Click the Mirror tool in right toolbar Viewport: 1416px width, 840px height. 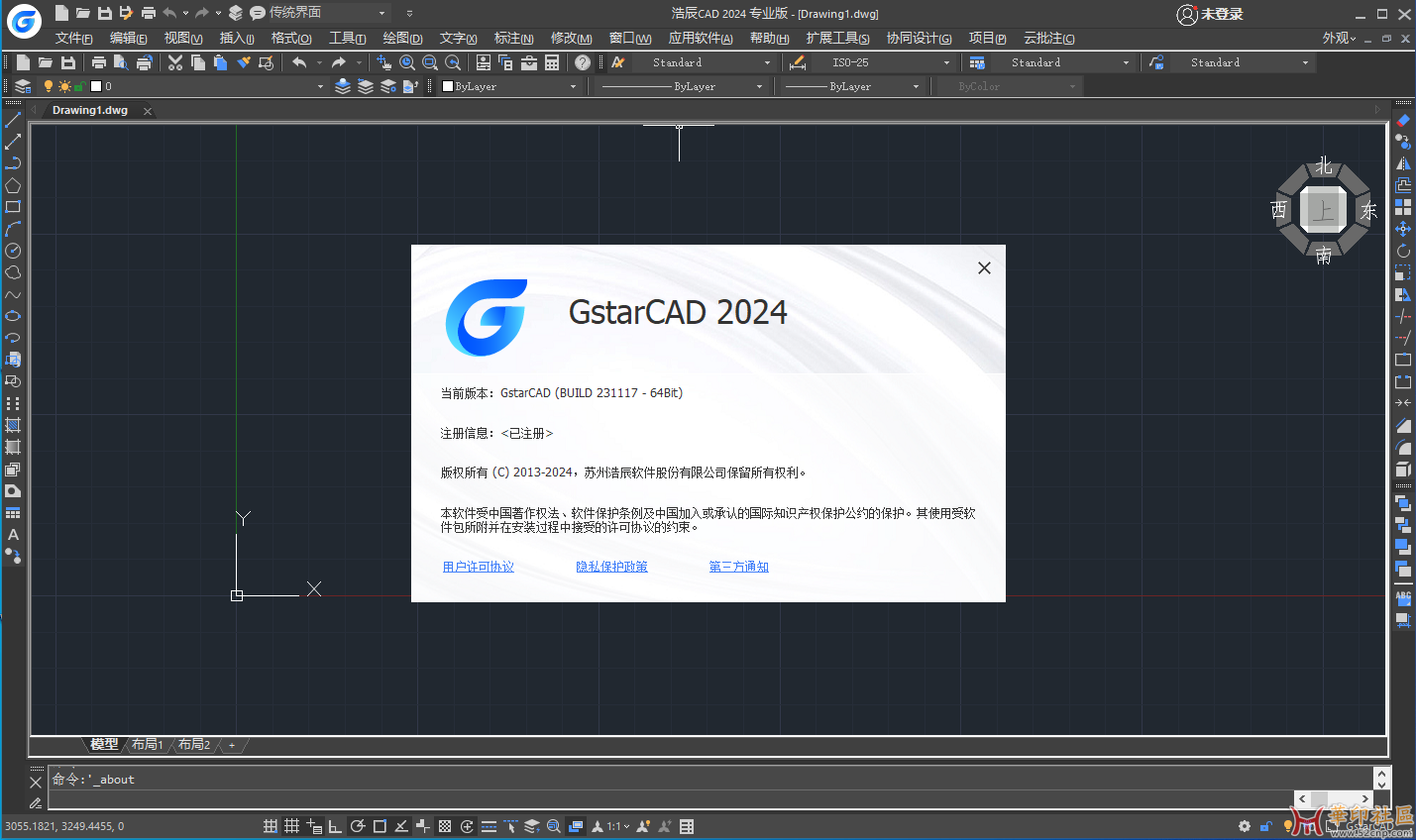pos(1403,163)
